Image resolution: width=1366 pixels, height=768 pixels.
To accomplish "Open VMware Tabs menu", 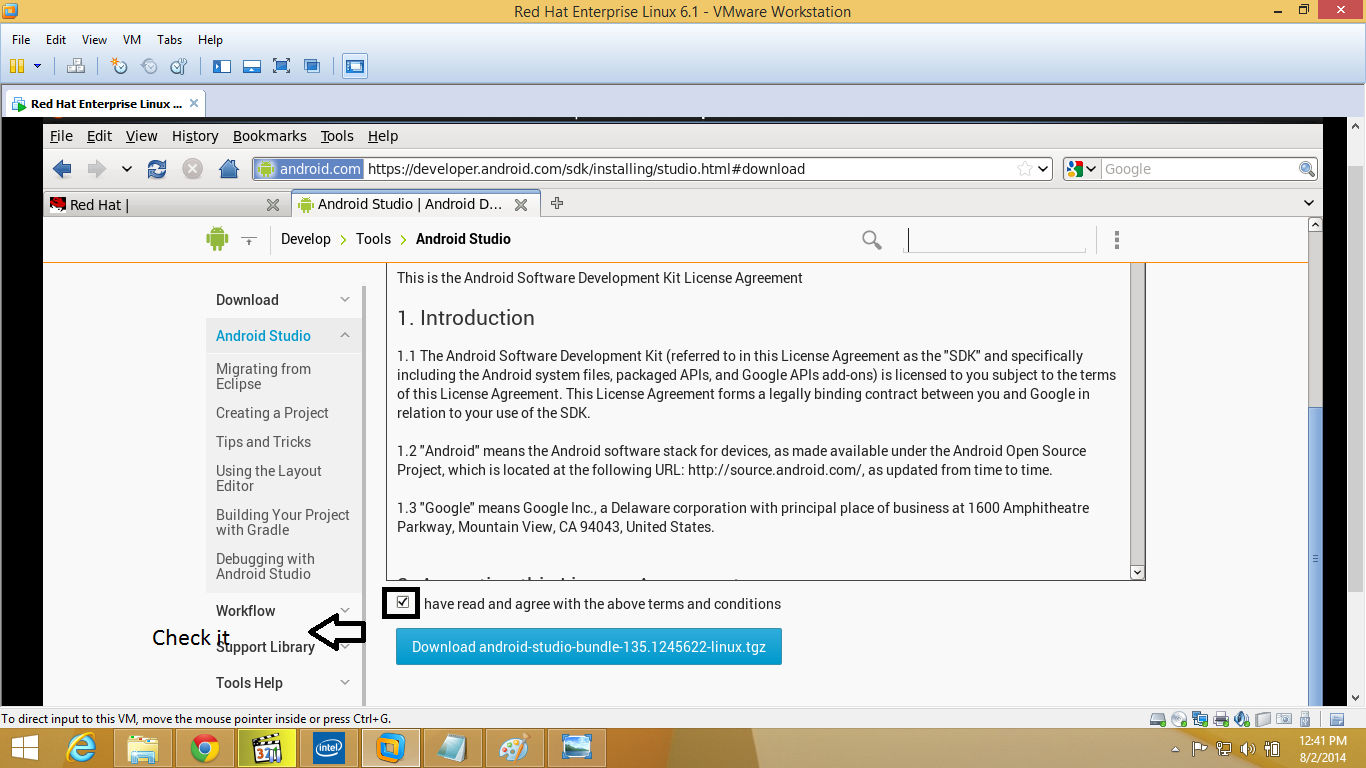I will click(x=170, y=40).
